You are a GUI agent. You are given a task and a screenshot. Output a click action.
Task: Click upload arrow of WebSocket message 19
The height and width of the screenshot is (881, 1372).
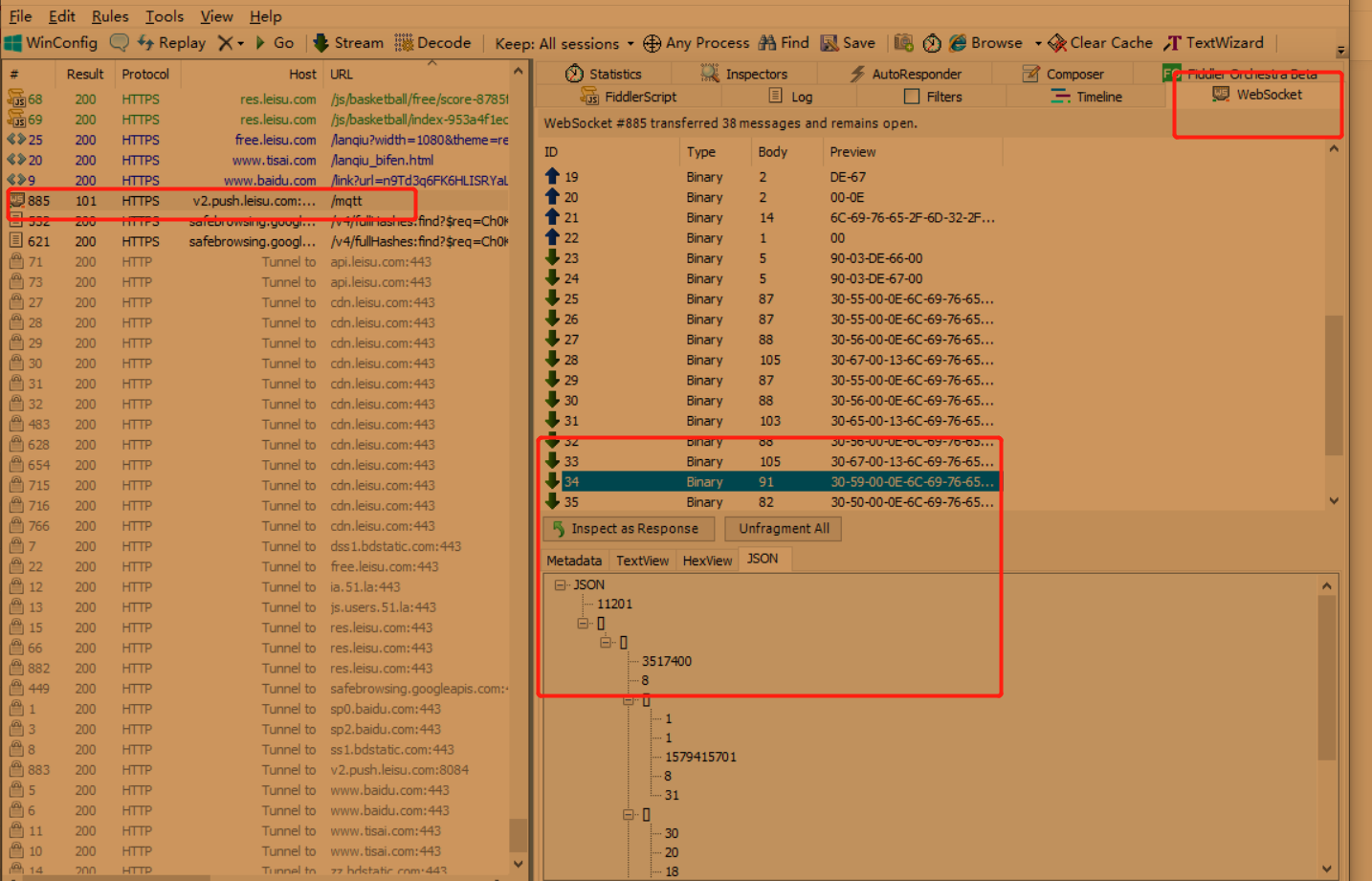click(x=552, y=176)
